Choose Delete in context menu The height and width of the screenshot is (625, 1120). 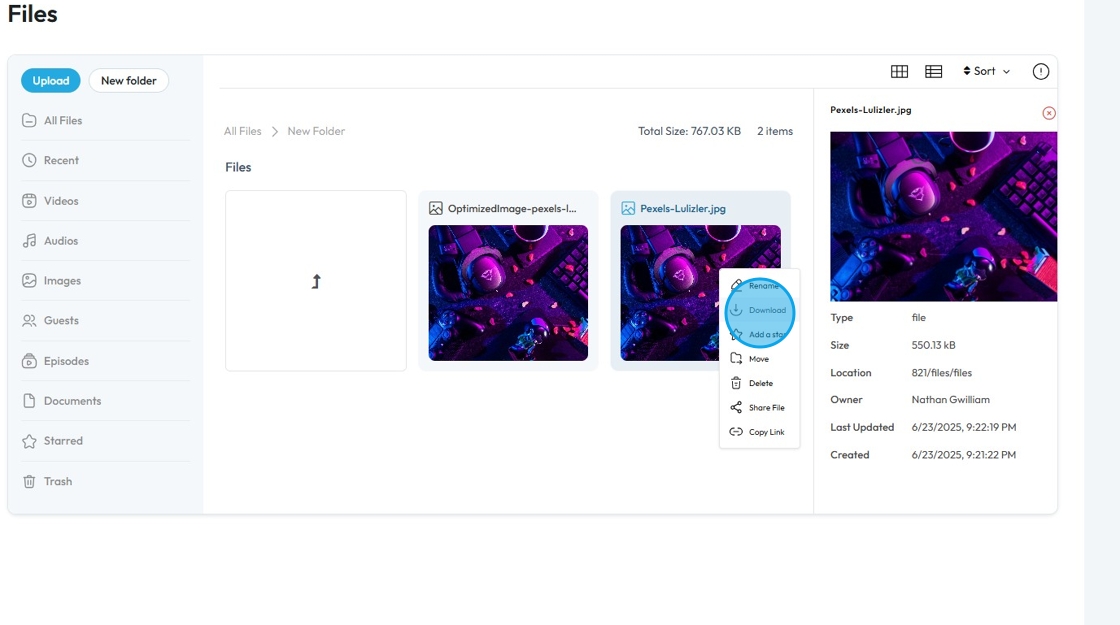(x=759, y=384)
